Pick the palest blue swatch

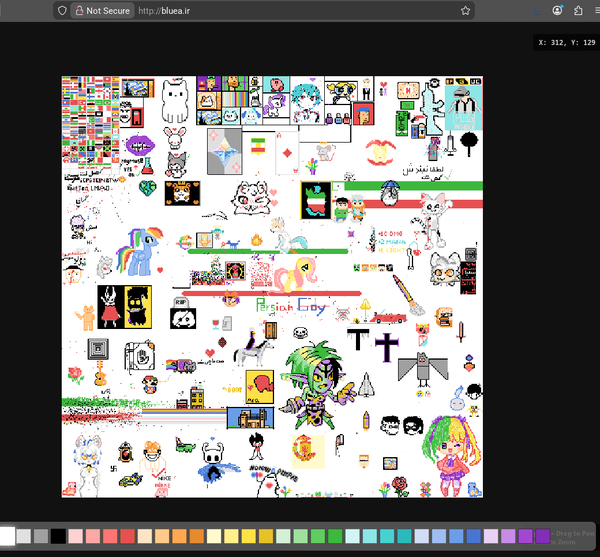(421, 536)
